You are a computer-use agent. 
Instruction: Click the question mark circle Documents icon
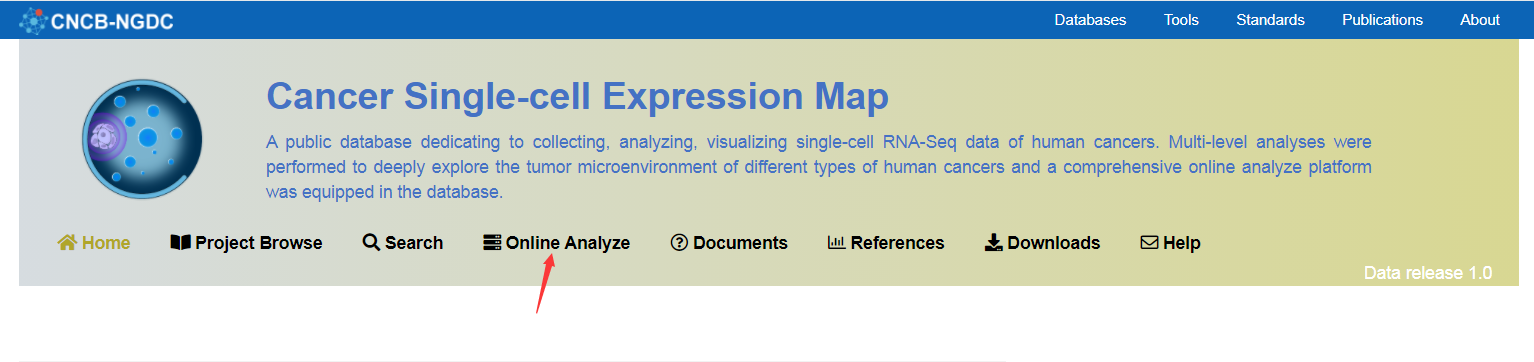tap(679, 243)
